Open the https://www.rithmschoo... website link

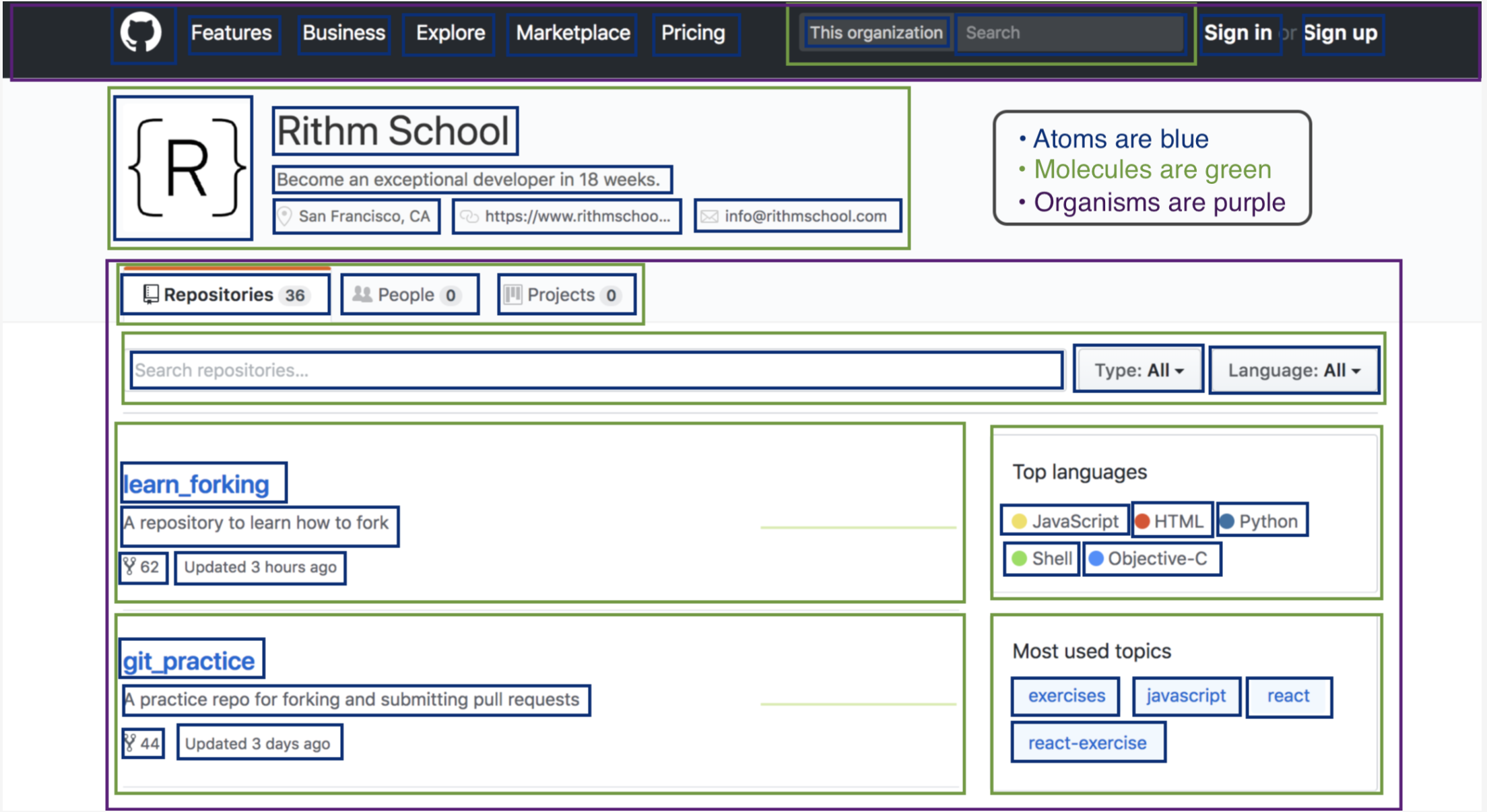pyautogui.click(x=578, y=216)
